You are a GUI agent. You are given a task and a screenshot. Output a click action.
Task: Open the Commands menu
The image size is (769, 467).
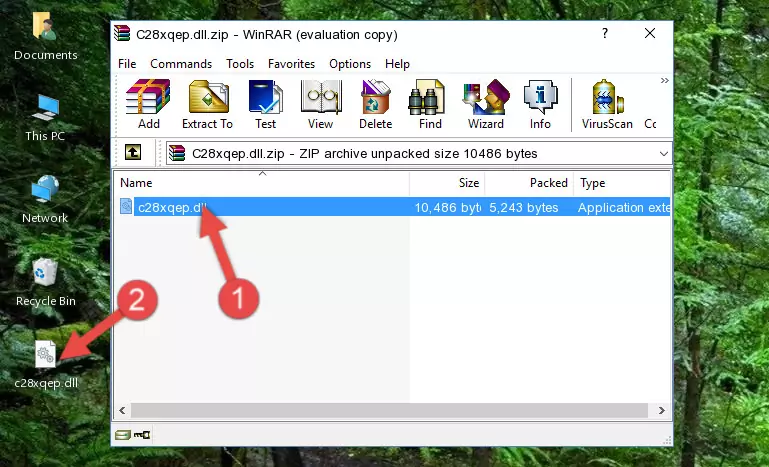coord(181,64)
